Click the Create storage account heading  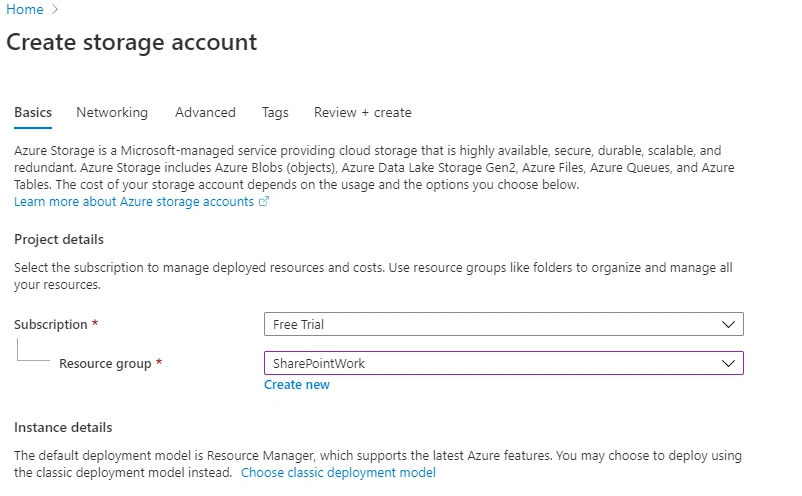(x=131, y=42)
